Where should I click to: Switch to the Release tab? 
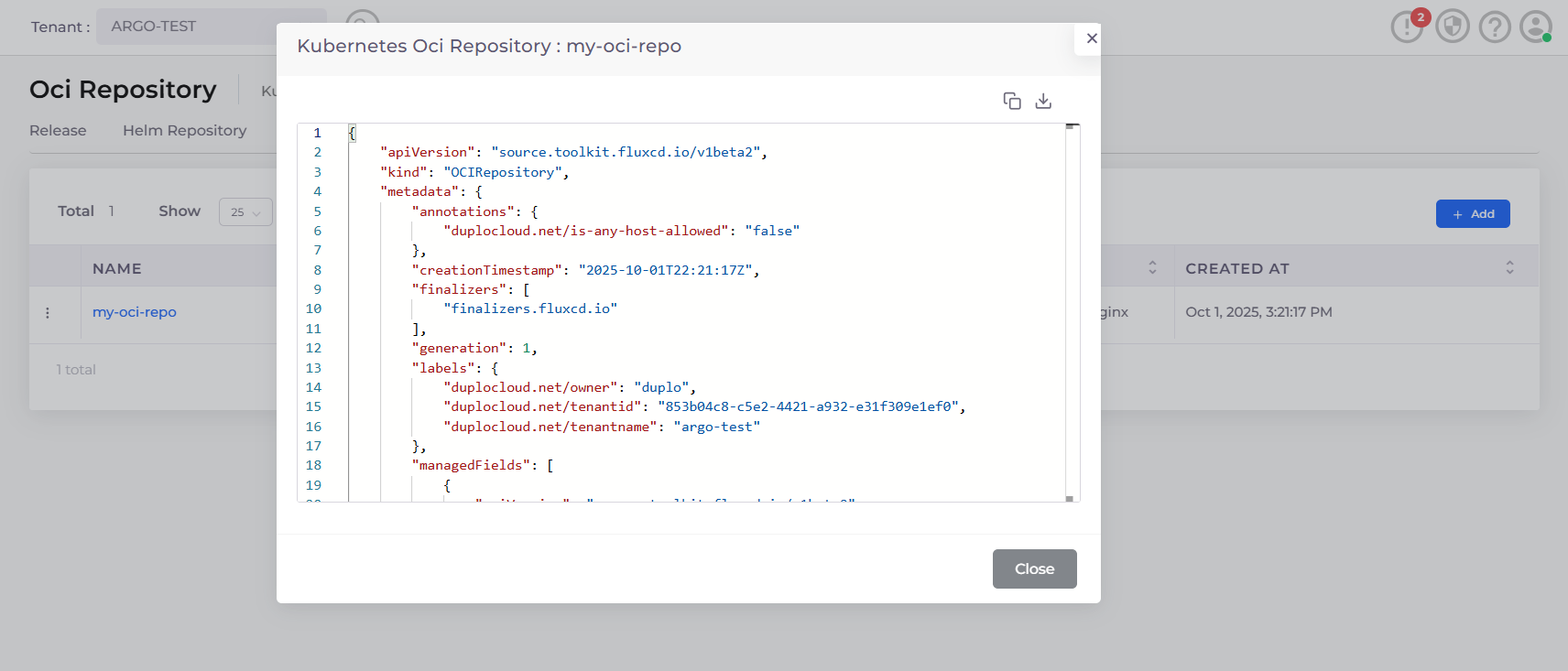(x=58, y=131)
